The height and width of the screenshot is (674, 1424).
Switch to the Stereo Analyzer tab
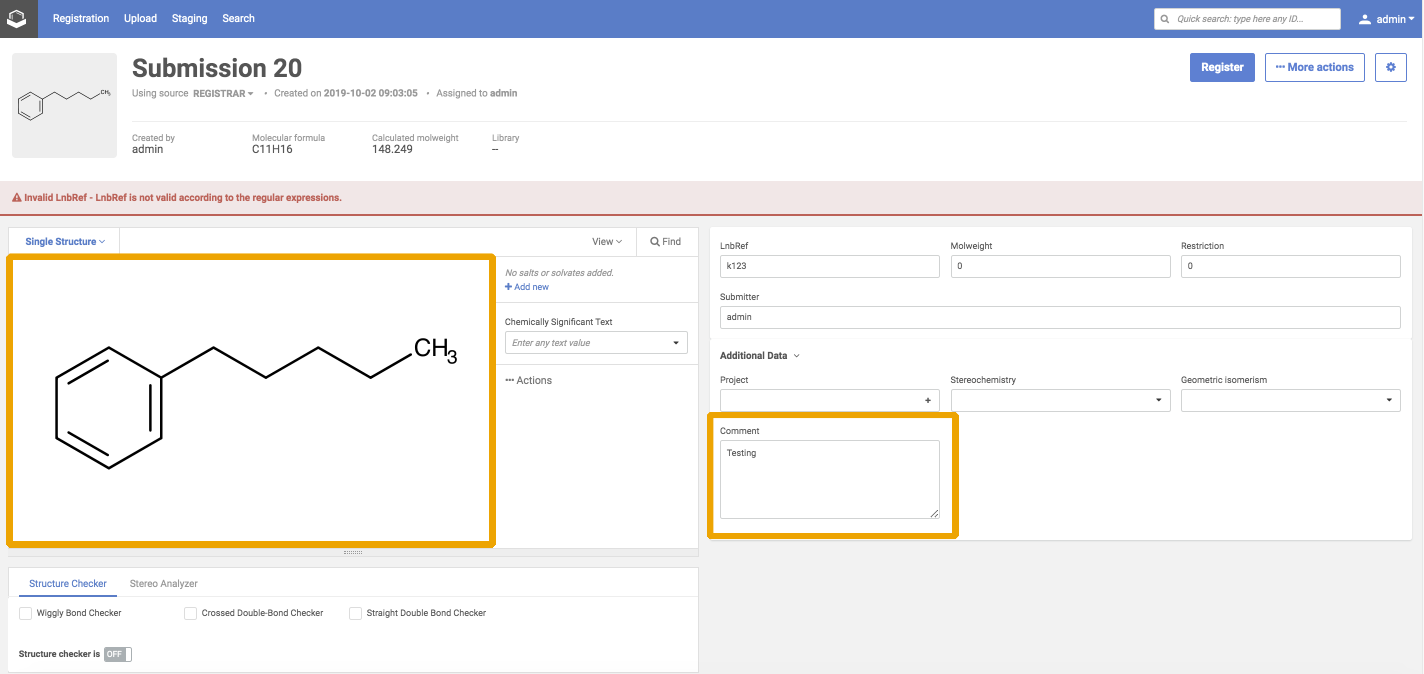(163, 583)
